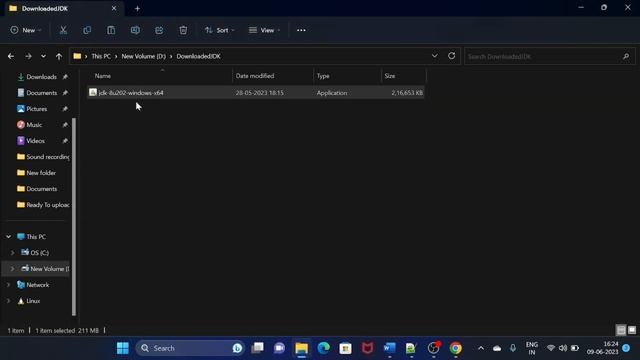
Task: Expand the Network tree node
Action: pyautogui.click(x=9, y=285)
